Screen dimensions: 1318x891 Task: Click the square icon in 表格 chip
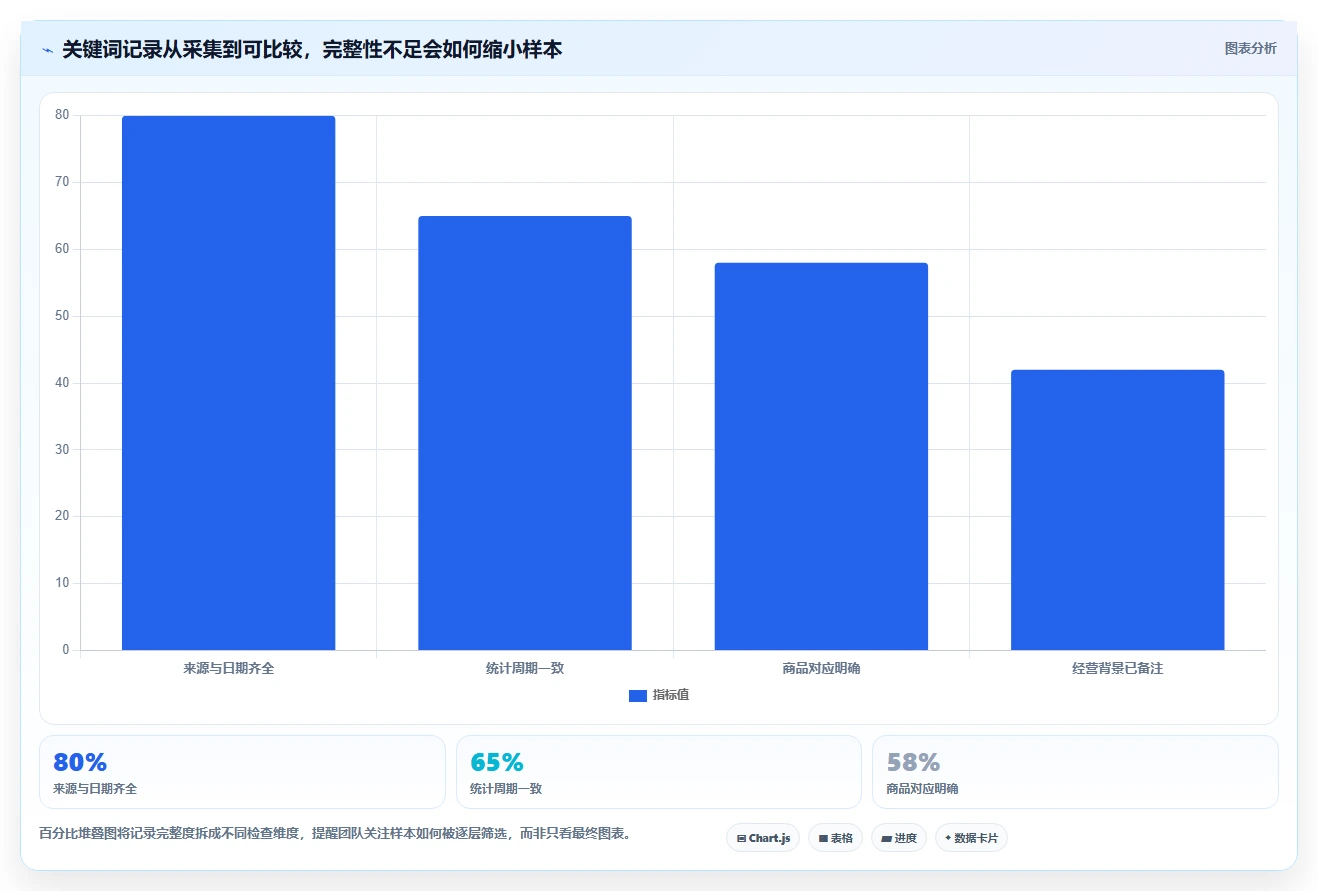pyautogui.click(x=823, y=839)
